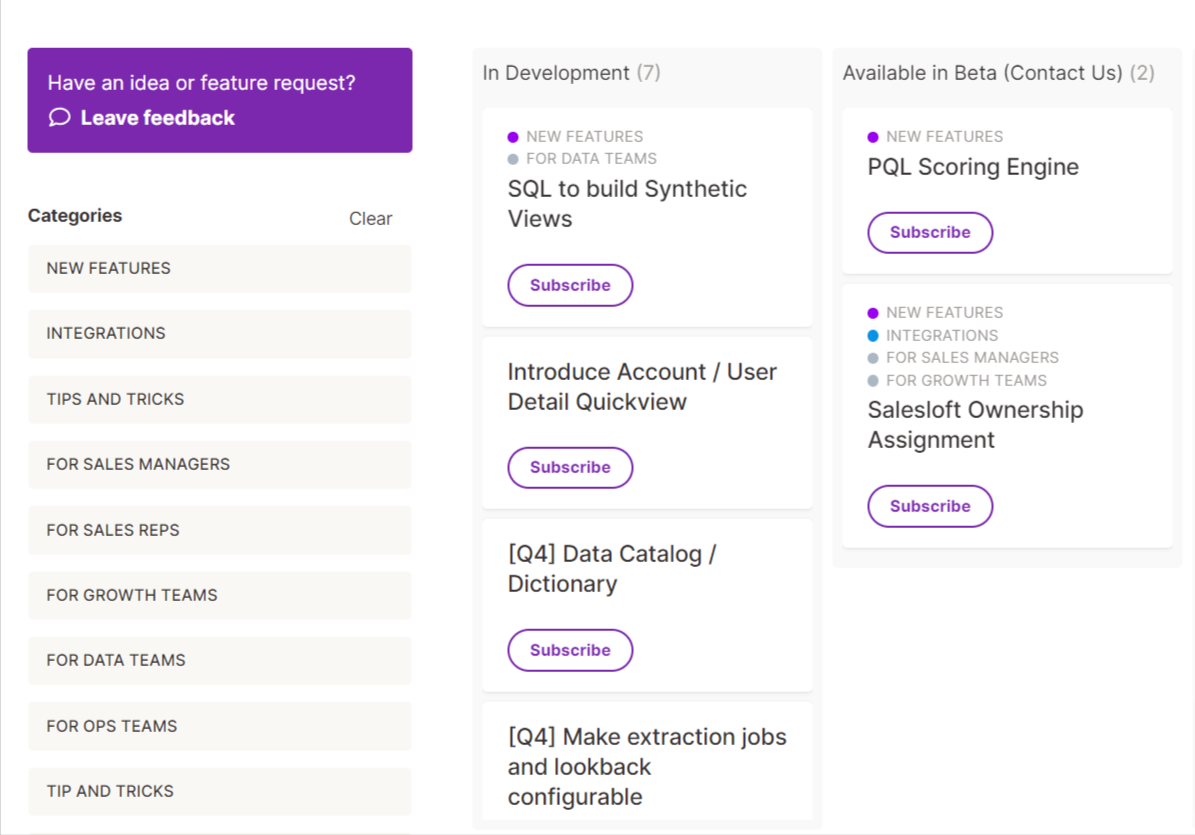Select FOR SALES REPS category
Screen dimensions: 1195x835
click(x=219, y=530)
